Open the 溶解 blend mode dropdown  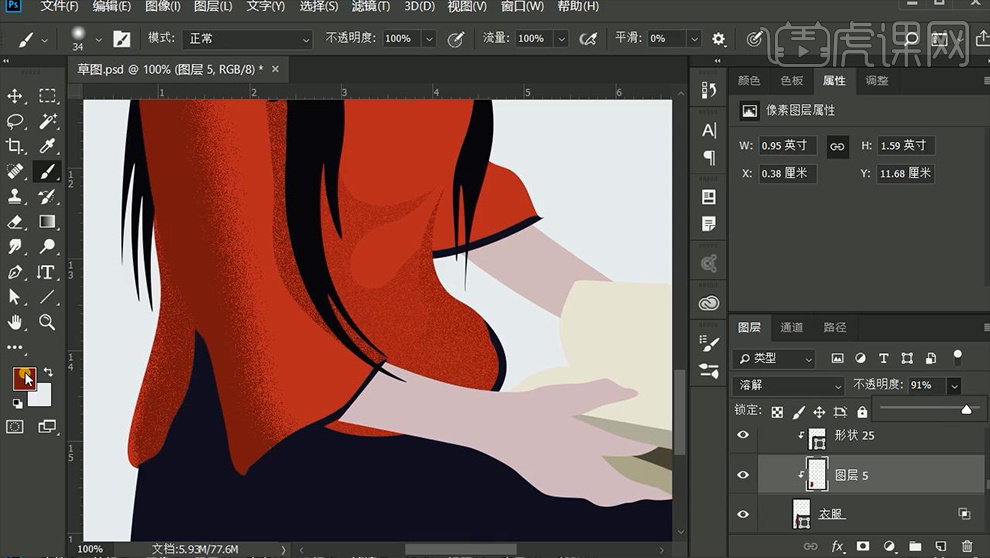[790, 386]
